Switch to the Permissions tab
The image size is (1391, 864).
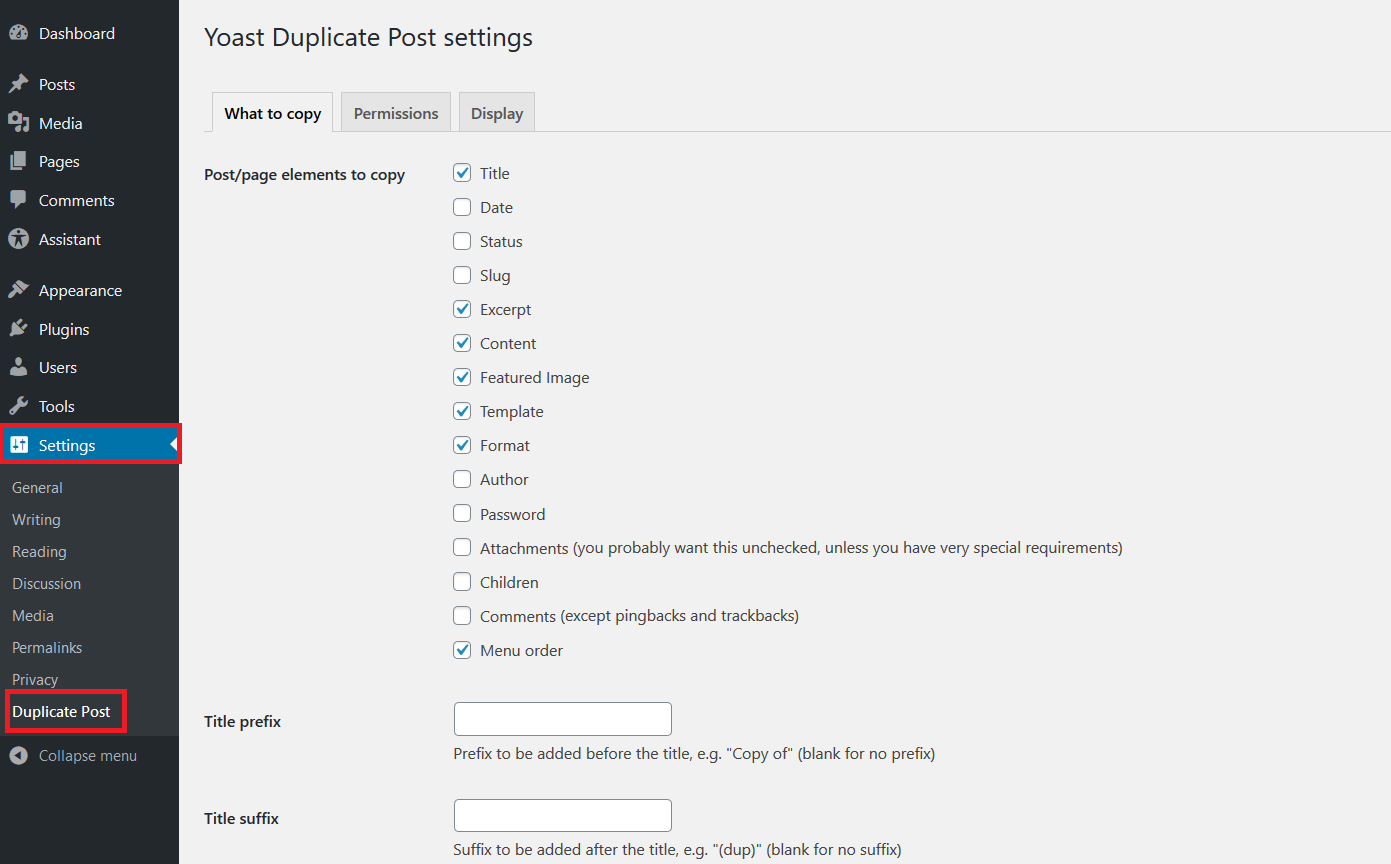pyautogui.click(x=396, y=113)
